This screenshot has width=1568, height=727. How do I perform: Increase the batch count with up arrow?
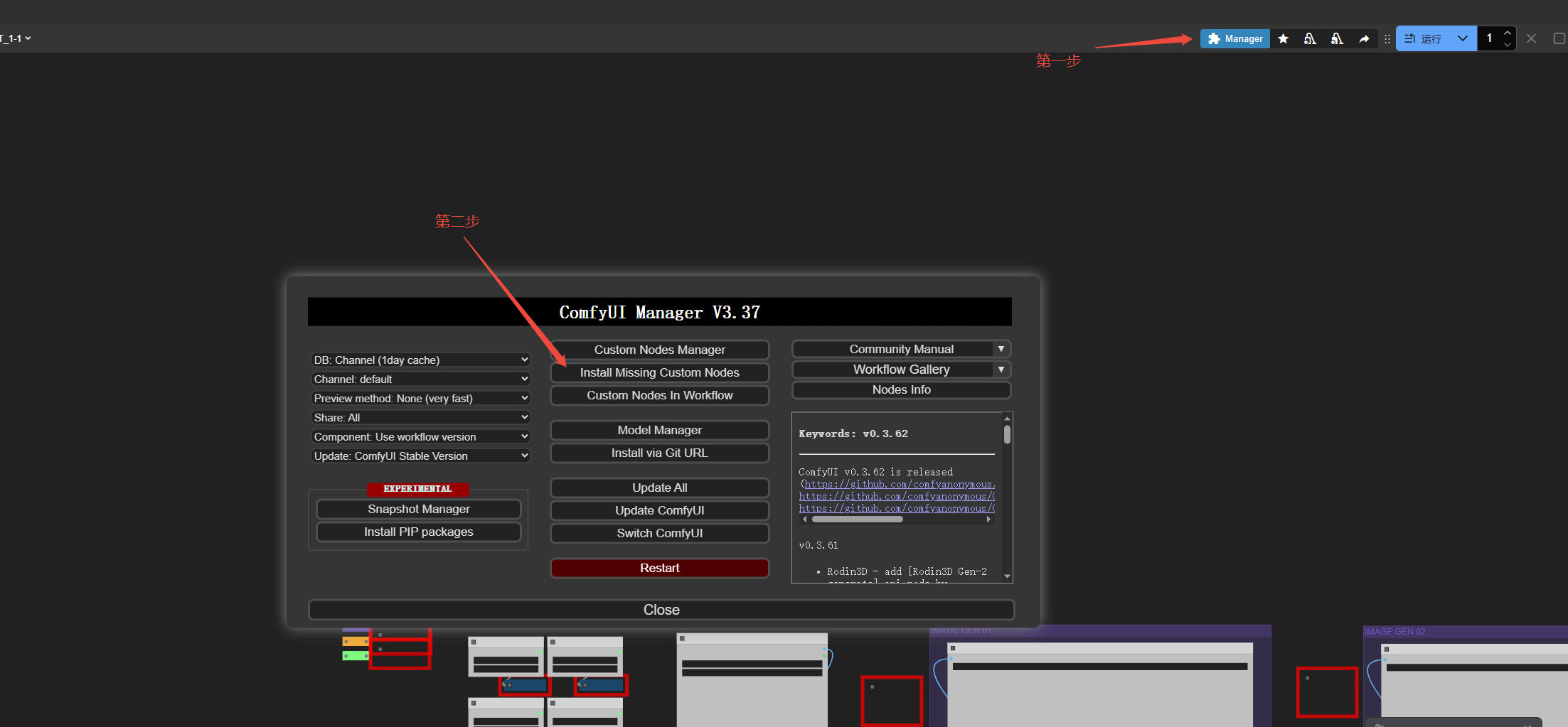1507,33
